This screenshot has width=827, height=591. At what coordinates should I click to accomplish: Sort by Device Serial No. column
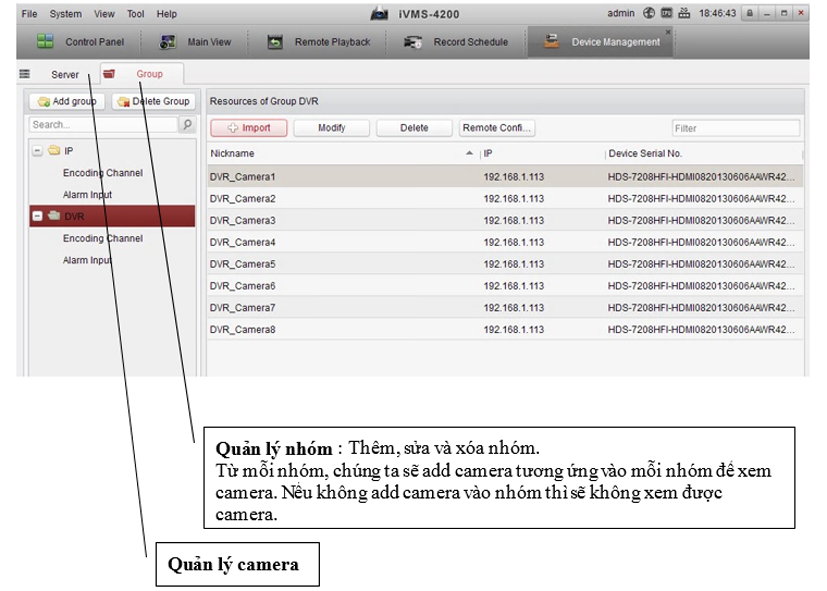pos(645,153)
